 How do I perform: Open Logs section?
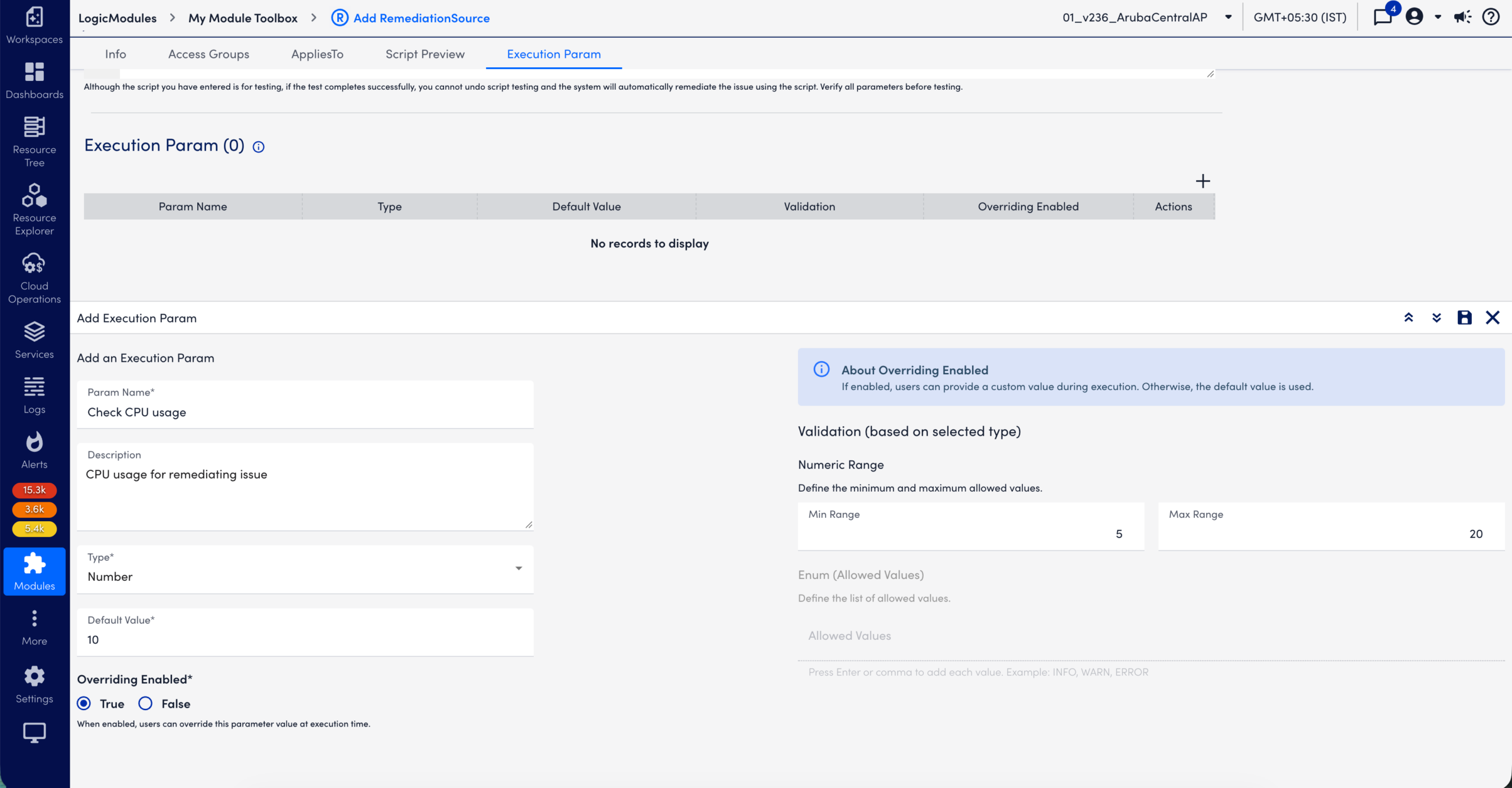[x=34, y=395]
